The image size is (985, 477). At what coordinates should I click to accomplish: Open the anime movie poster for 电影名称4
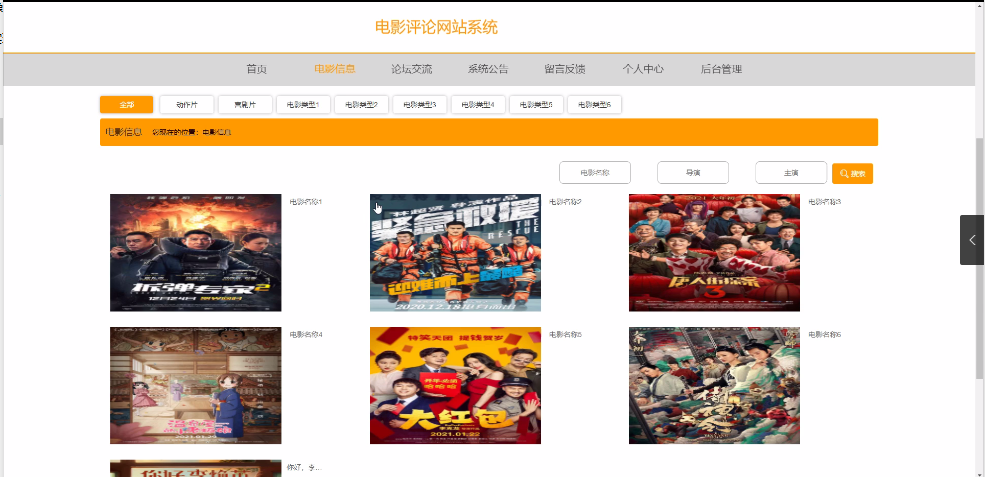click(x=195, y=385)
